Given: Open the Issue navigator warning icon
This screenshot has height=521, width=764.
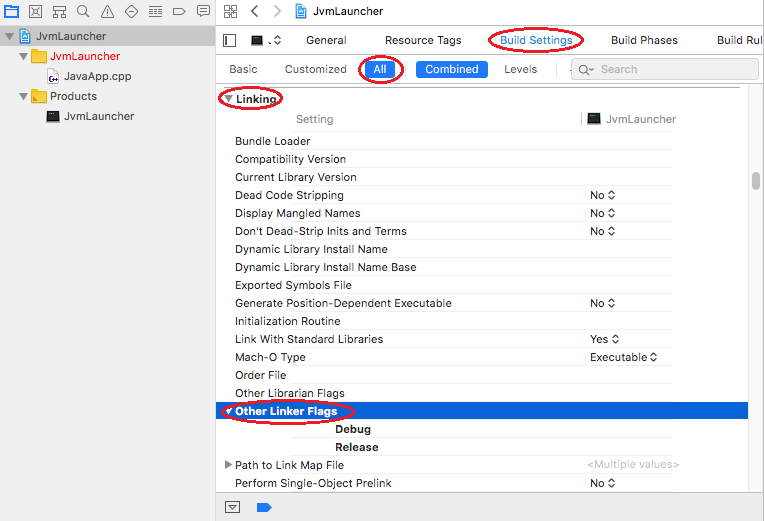Looking at the screenshot, I should click(x=107, y=11).
